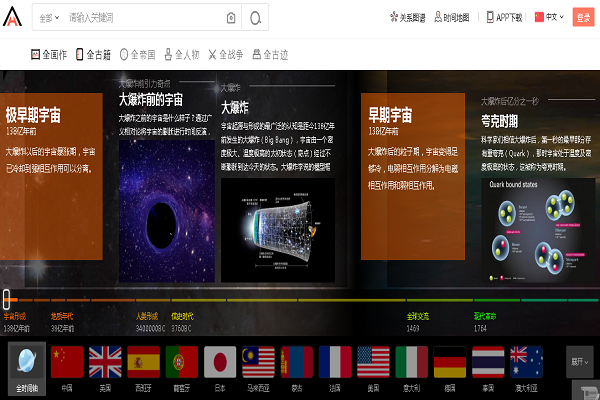Click the camera icon in search box

click(x=232, y=18)
